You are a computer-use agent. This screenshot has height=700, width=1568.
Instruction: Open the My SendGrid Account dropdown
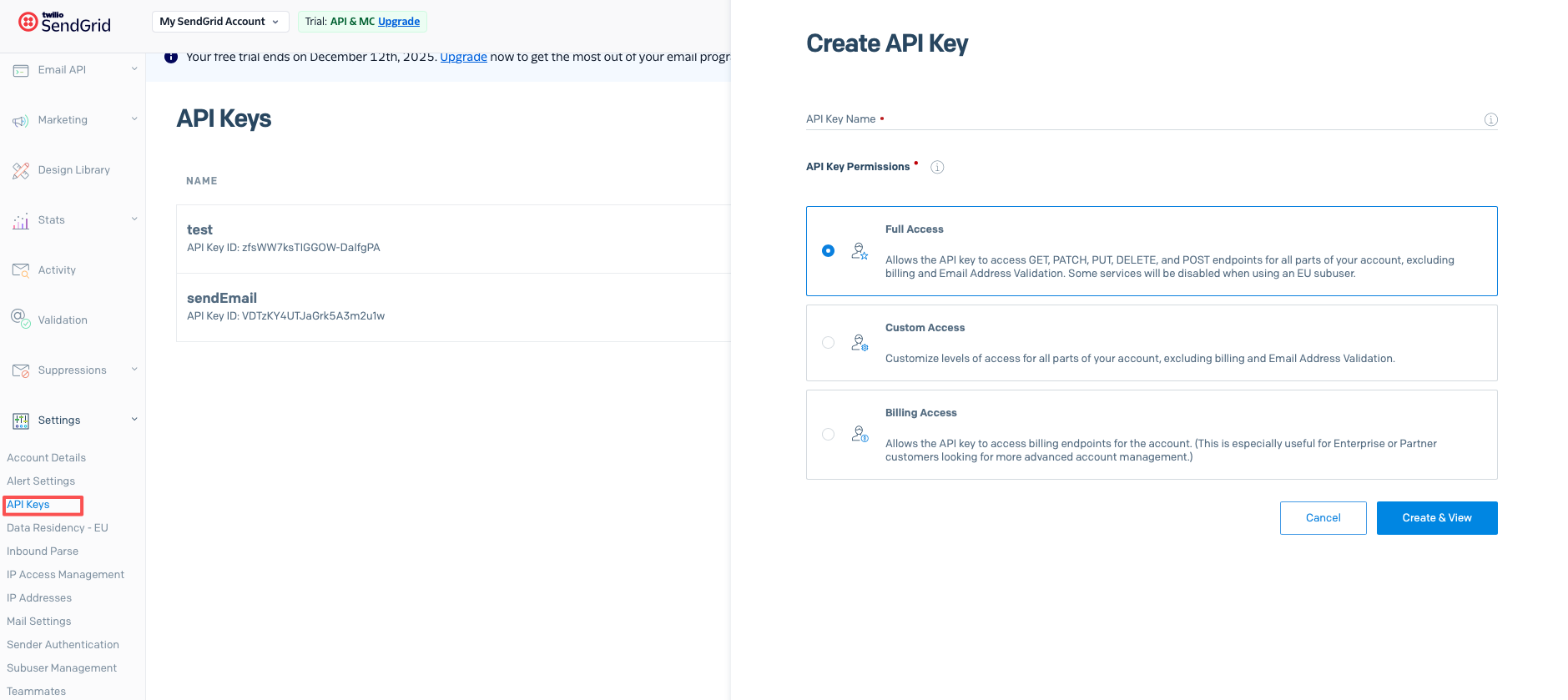[x=220, y=22]
